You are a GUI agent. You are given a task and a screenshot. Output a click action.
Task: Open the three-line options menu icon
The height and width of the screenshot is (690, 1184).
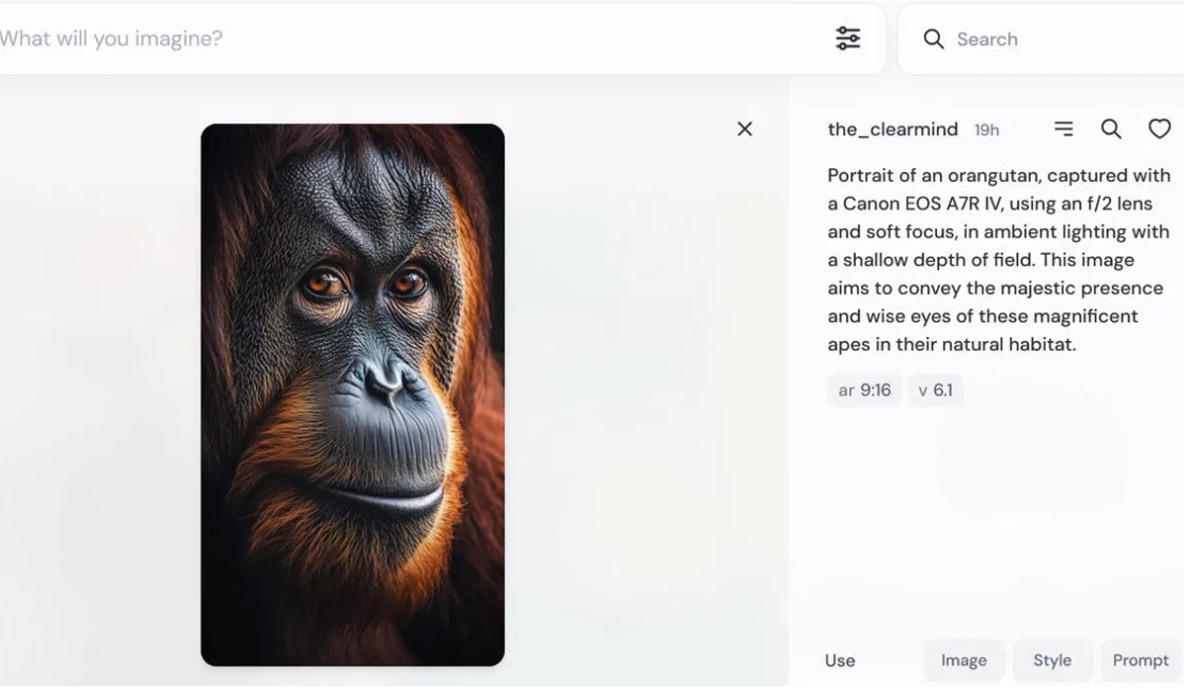(x=1063, y=128)
